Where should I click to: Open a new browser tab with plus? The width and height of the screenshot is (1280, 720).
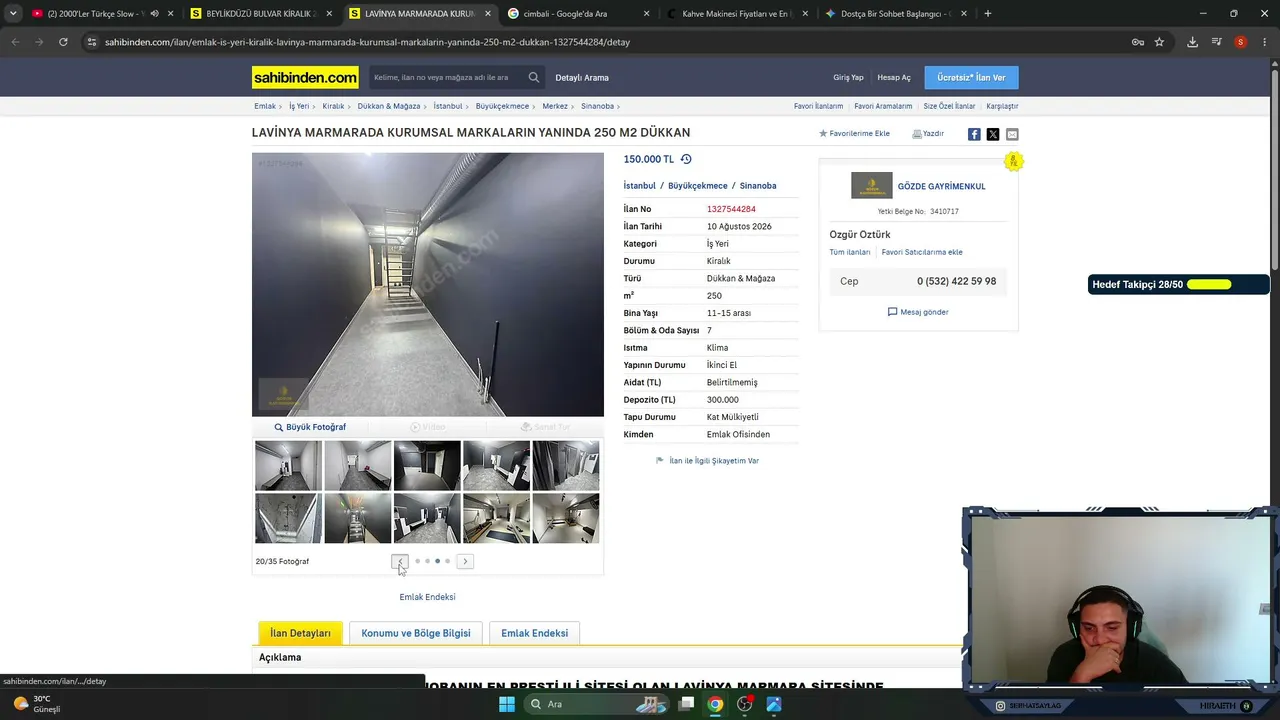click(x=987, y=14)
